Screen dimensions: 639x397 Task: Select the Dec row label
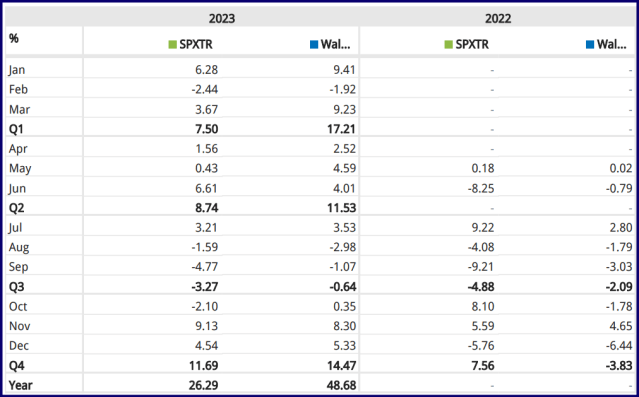tap(19, 346)
